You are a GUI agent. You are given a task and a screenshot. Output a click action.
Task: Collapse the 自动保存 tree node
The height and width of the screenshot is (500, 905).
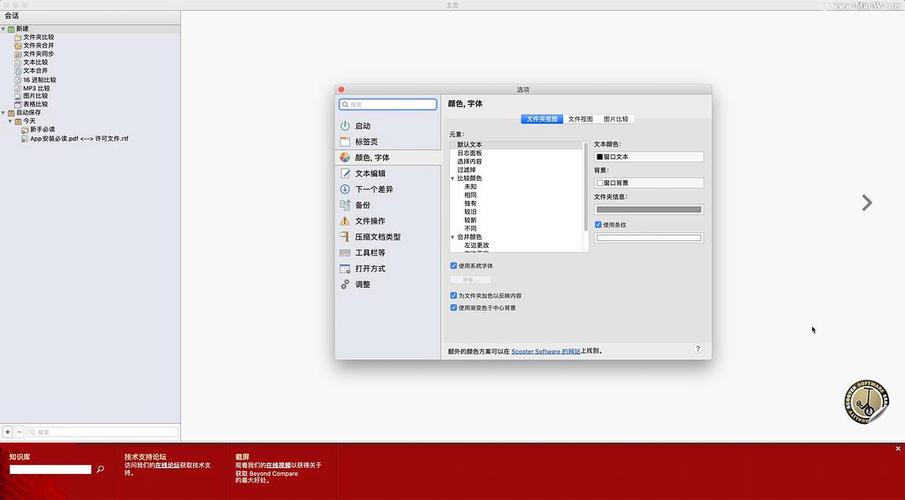tap(3, 113)
